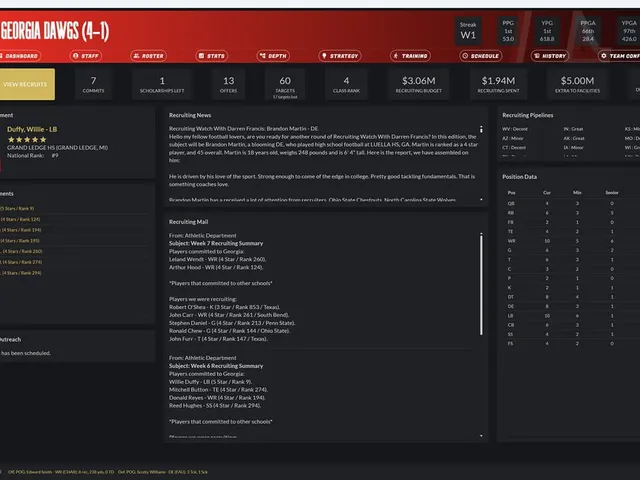Click the YPG 1st 618.8 stat box
The image size is (640, 480).
547,31
